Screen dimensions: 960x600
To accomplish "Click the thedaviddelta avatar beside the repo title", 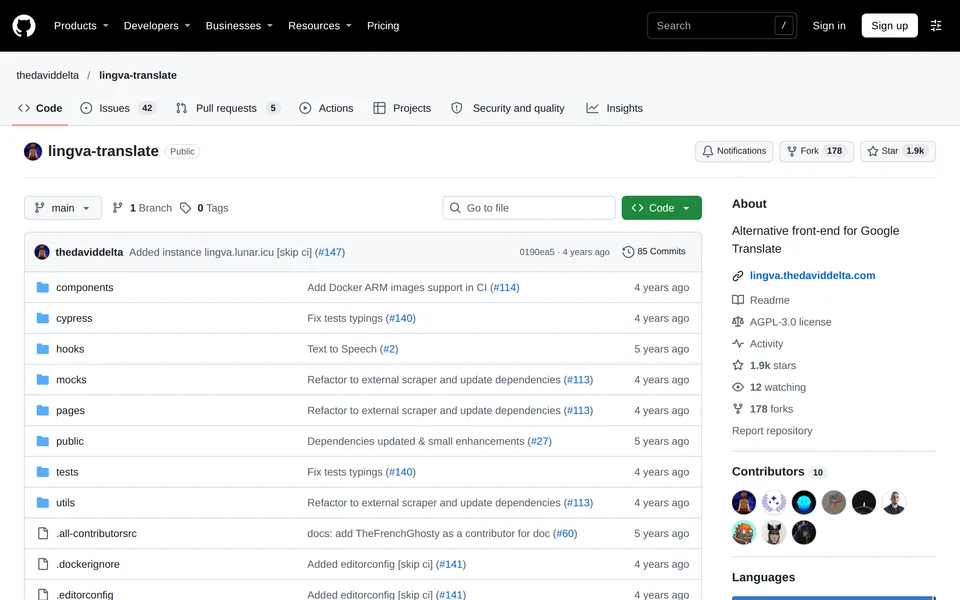I will click(x=33, y=151).
